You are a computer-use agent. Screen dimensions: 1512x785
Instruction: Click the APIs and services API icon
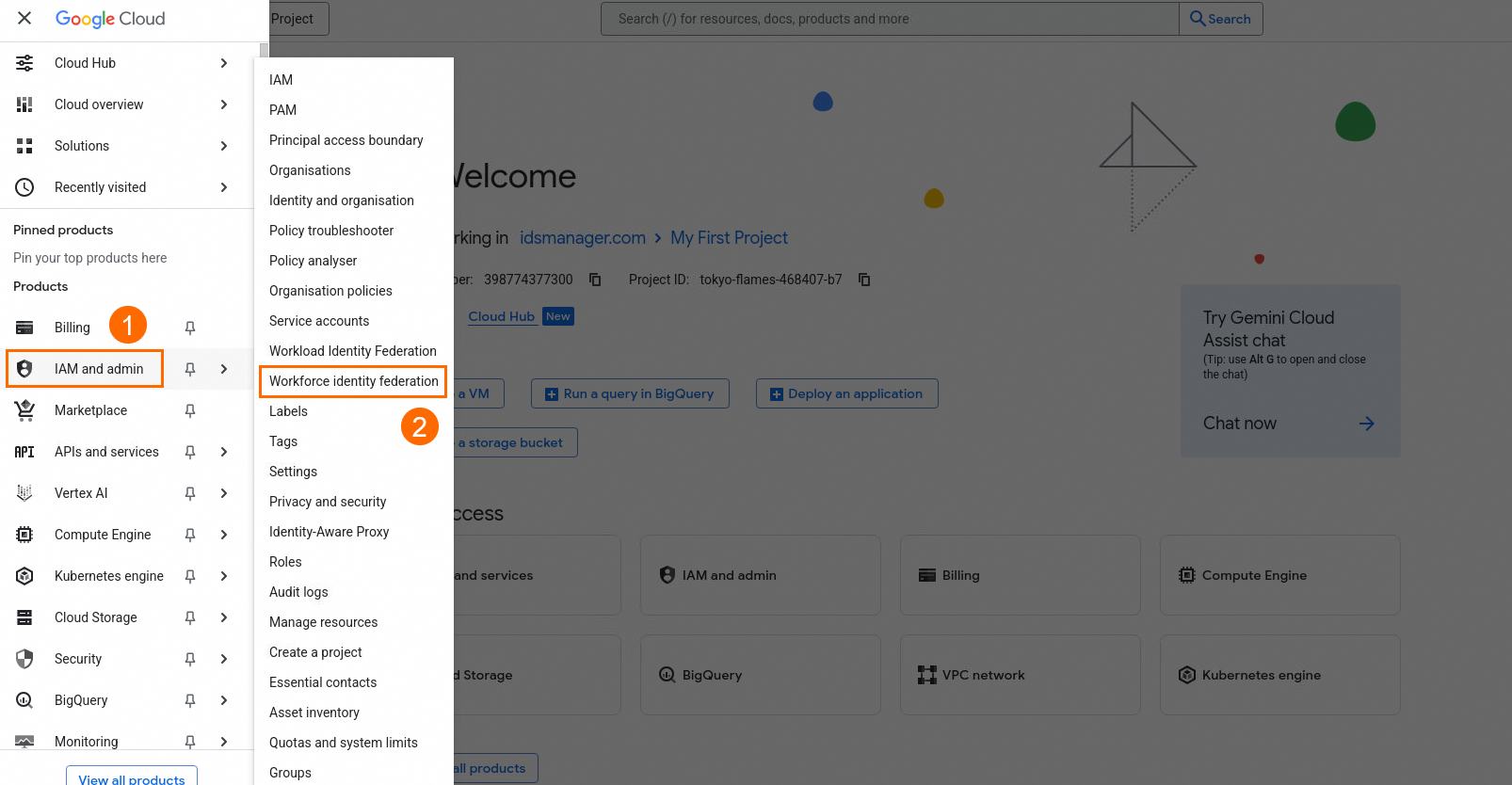pyautogui.click(x=24, y=452)
